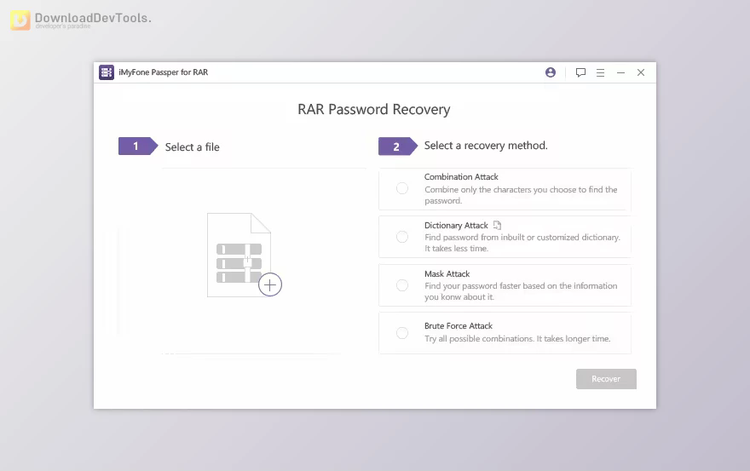Select Dictionary Attack radio button
This screenshot has width=750, height=471.
tap(402, 237)
